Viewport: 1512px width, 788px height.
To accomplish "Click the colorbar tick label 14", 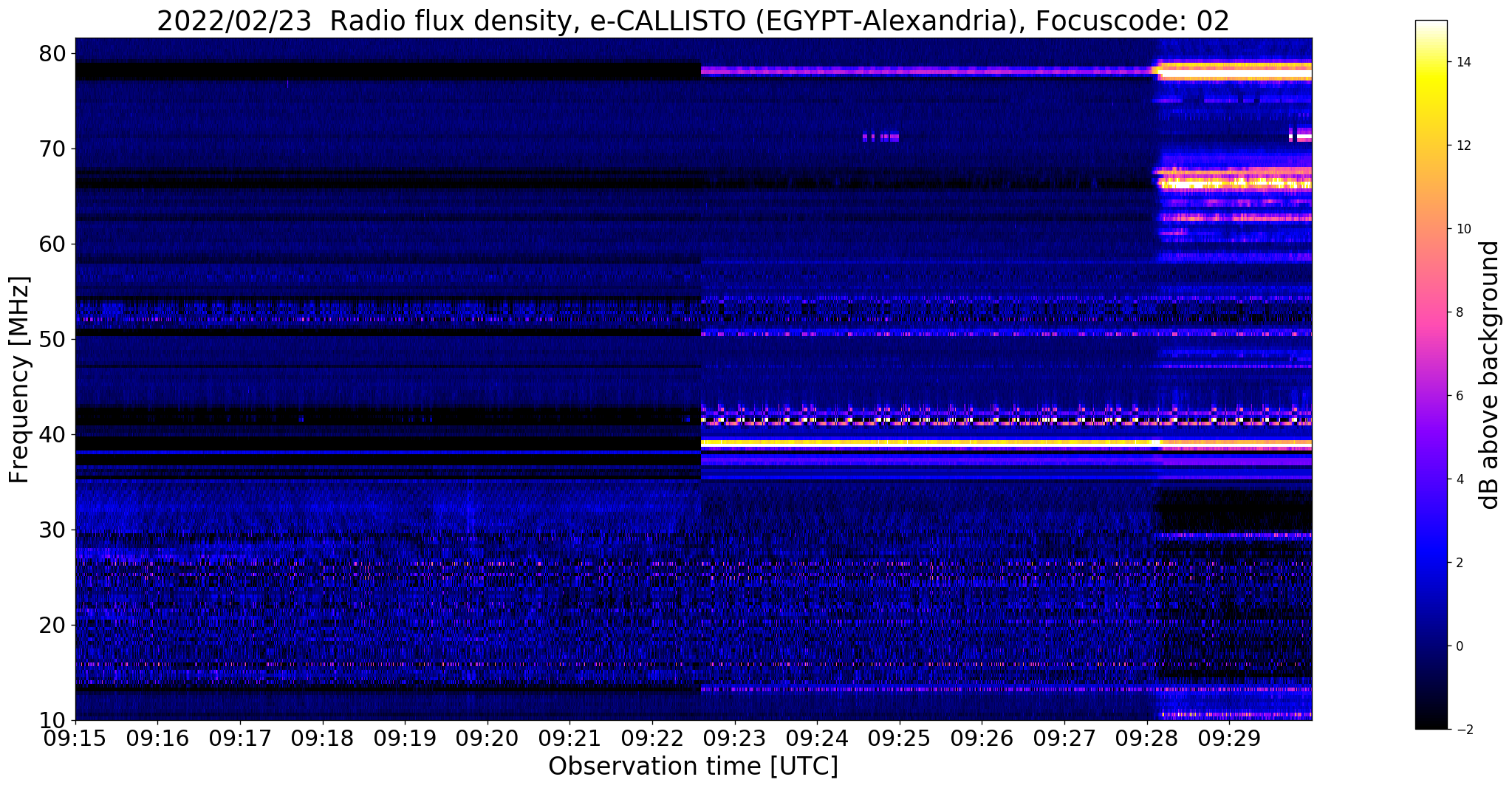I will coord(1463,62).
